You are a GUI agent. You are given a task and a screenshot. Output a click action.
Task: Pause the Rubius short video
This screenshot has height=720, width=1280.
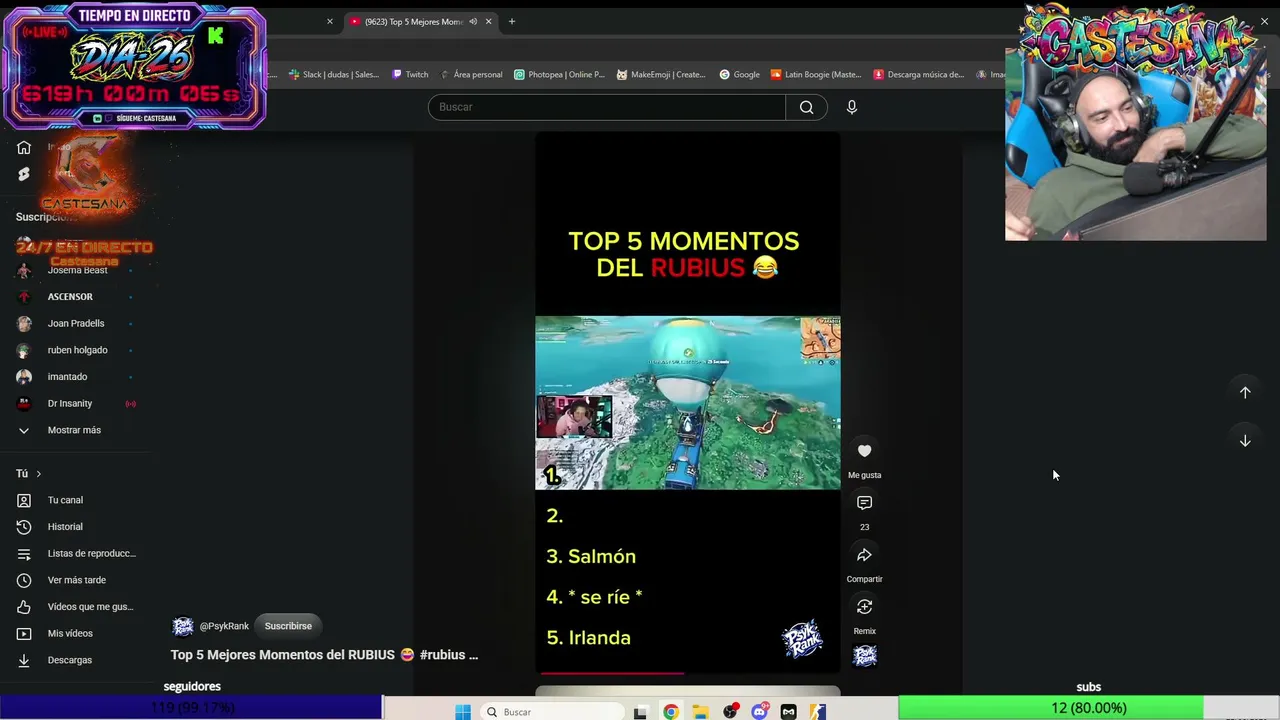(x=688, y=402)
